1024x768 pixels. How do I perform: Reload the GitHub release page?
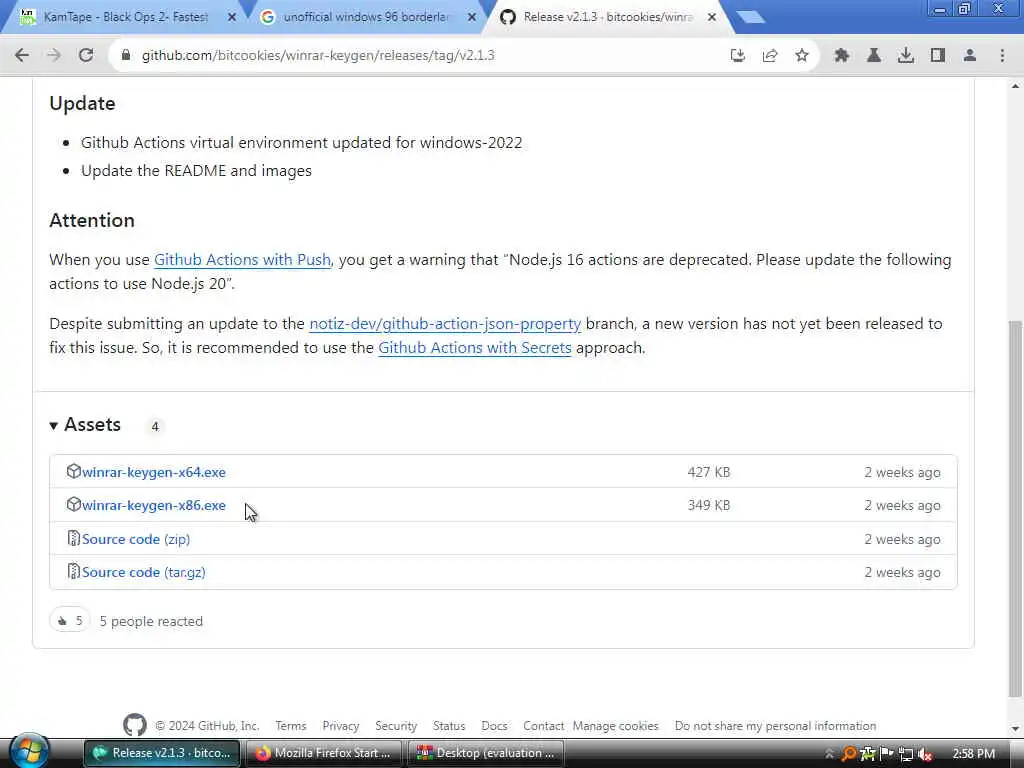click(x=86, y=56)
